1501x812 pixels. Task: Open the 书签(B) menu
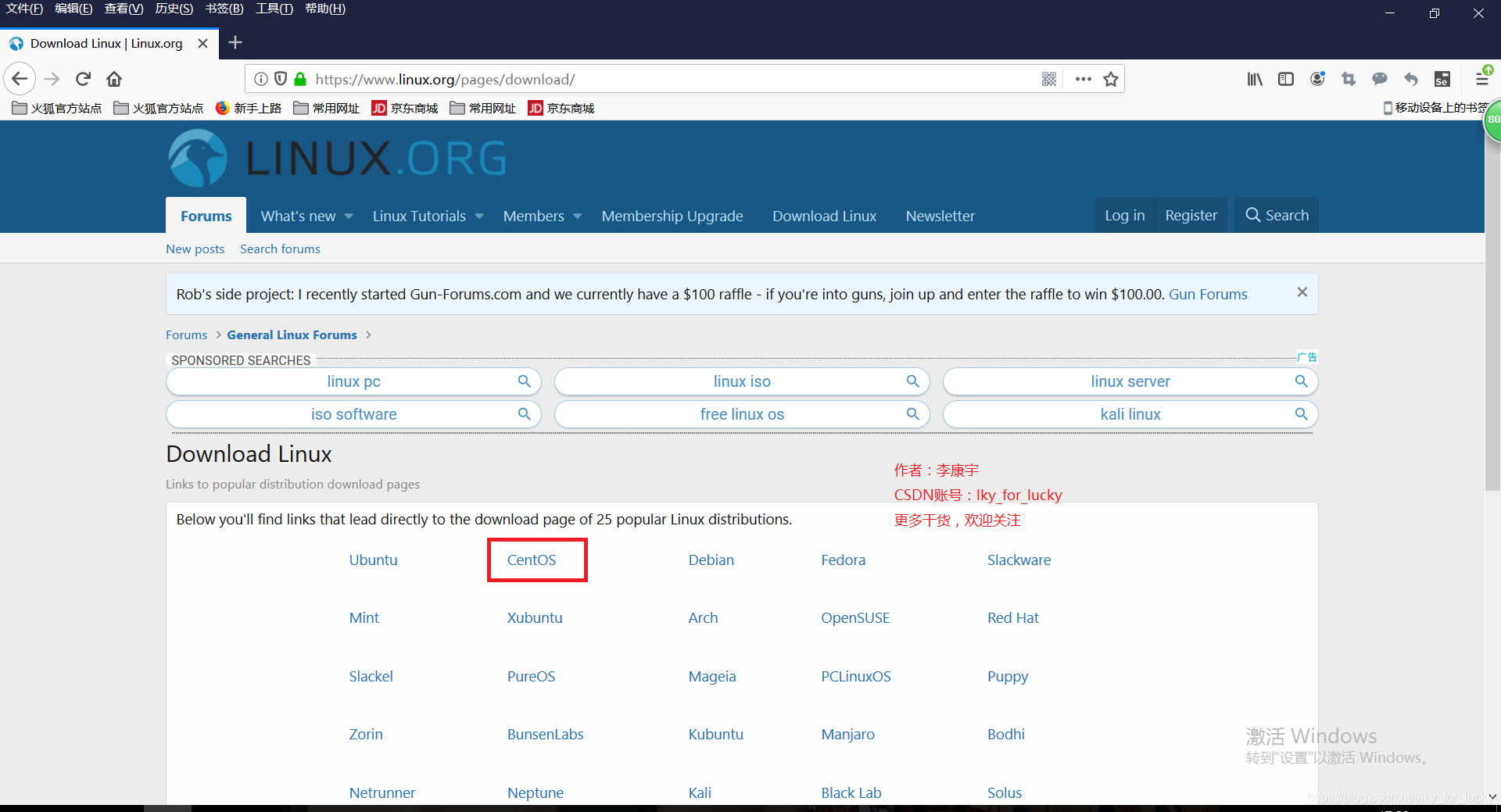pyautogui.click(x=224, y=9)
